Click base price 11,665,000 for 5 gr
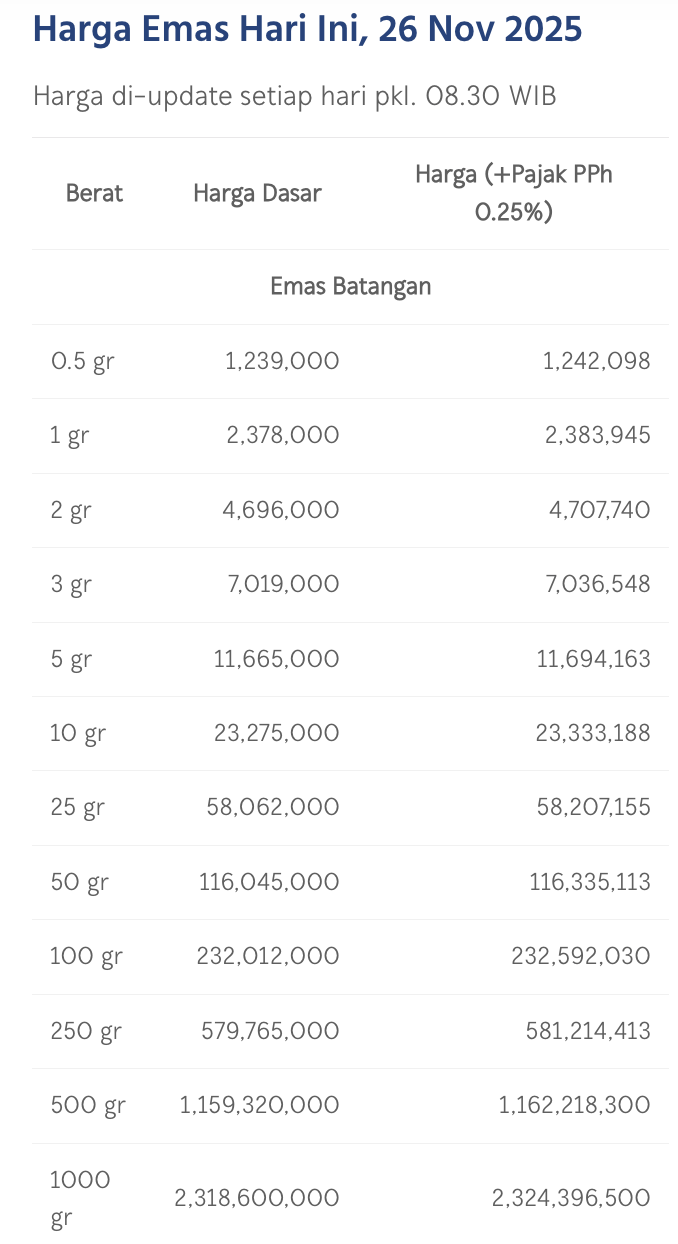 pyautogui.click(x=276, y=659)
